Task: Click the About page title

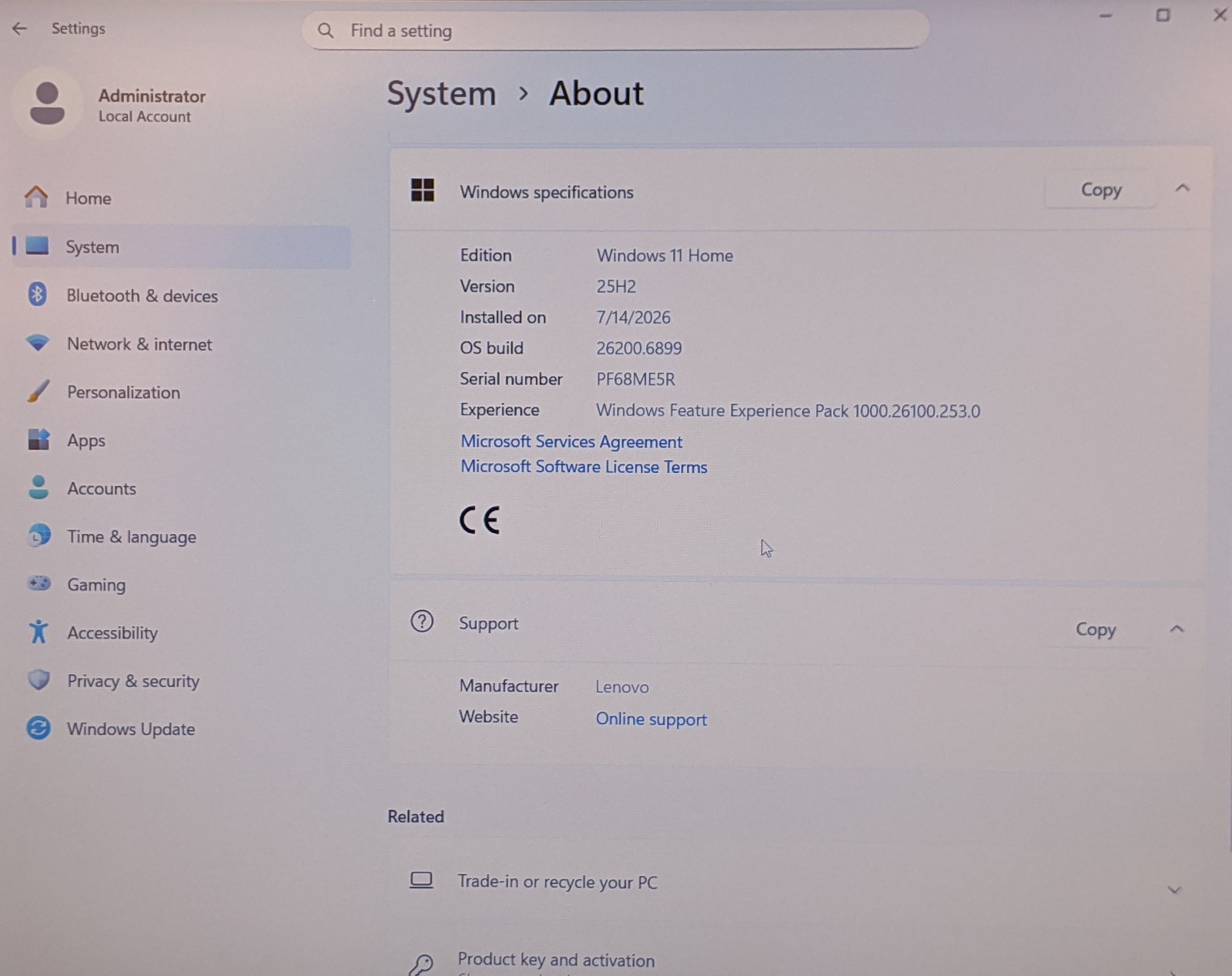Action: (x=597, y=94)
